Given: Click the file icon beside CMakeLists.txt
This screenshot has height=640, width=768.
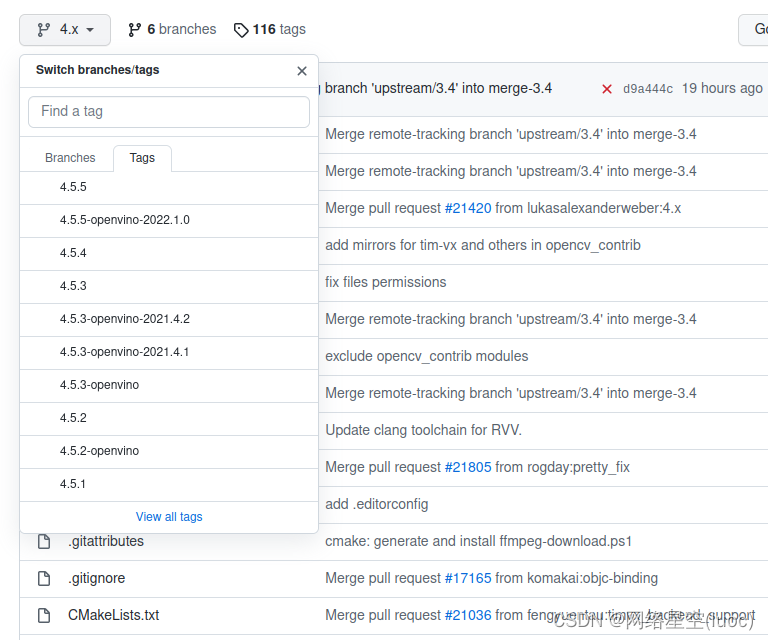Looking at the screenshot, I should [x=44, y=616].
